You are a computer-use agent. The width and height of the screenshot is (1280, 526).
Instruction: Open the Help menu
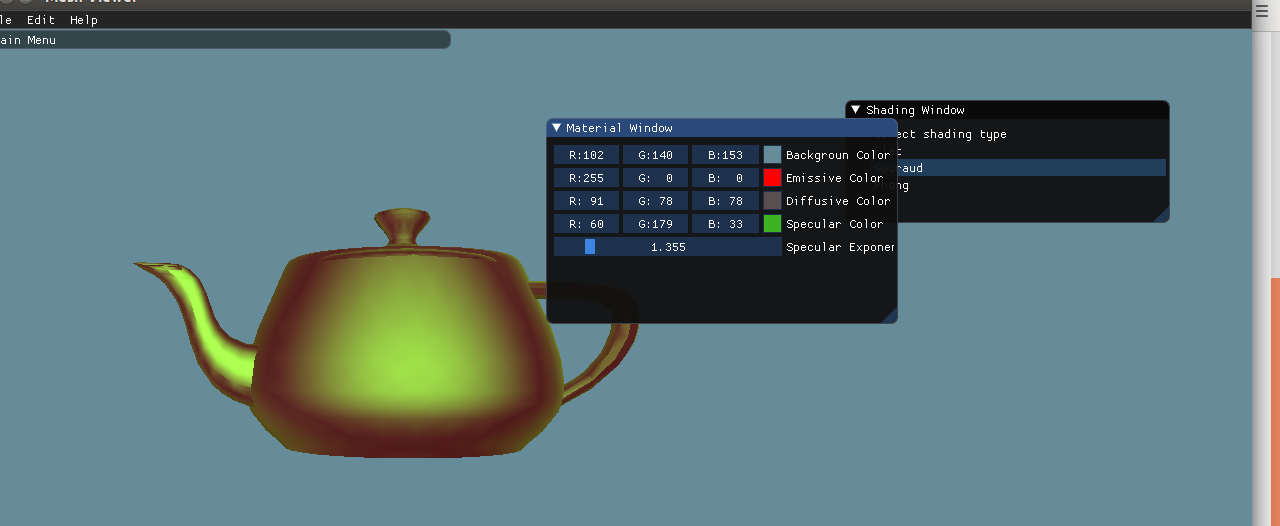pos(84,20)
